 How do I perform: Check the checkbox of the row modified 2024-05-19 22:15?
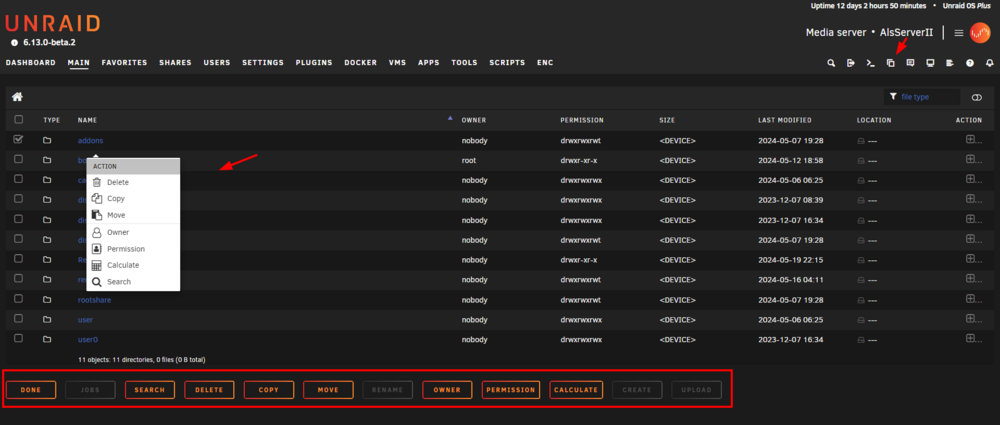coord(18,258)
